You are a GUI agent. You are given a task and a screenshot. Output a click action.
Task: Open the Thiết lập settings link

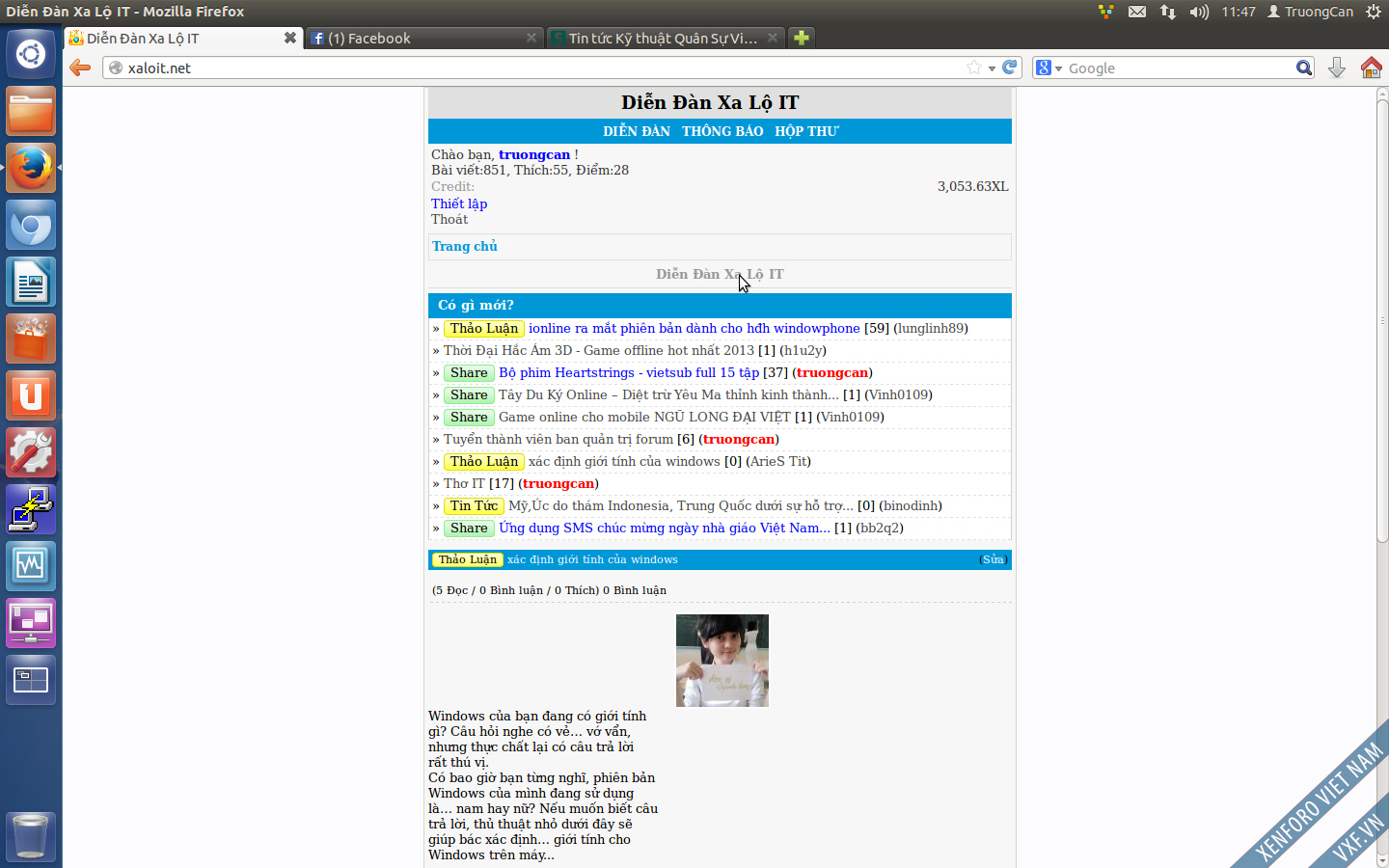(459, 203)
